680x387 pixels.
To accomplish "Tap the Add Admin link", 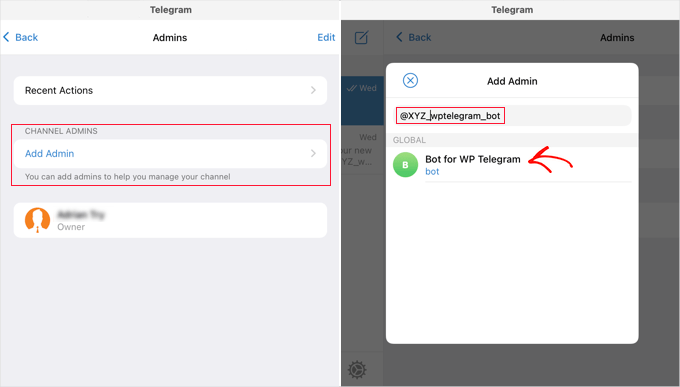I will pyautogui.click(x=49, y=154).
